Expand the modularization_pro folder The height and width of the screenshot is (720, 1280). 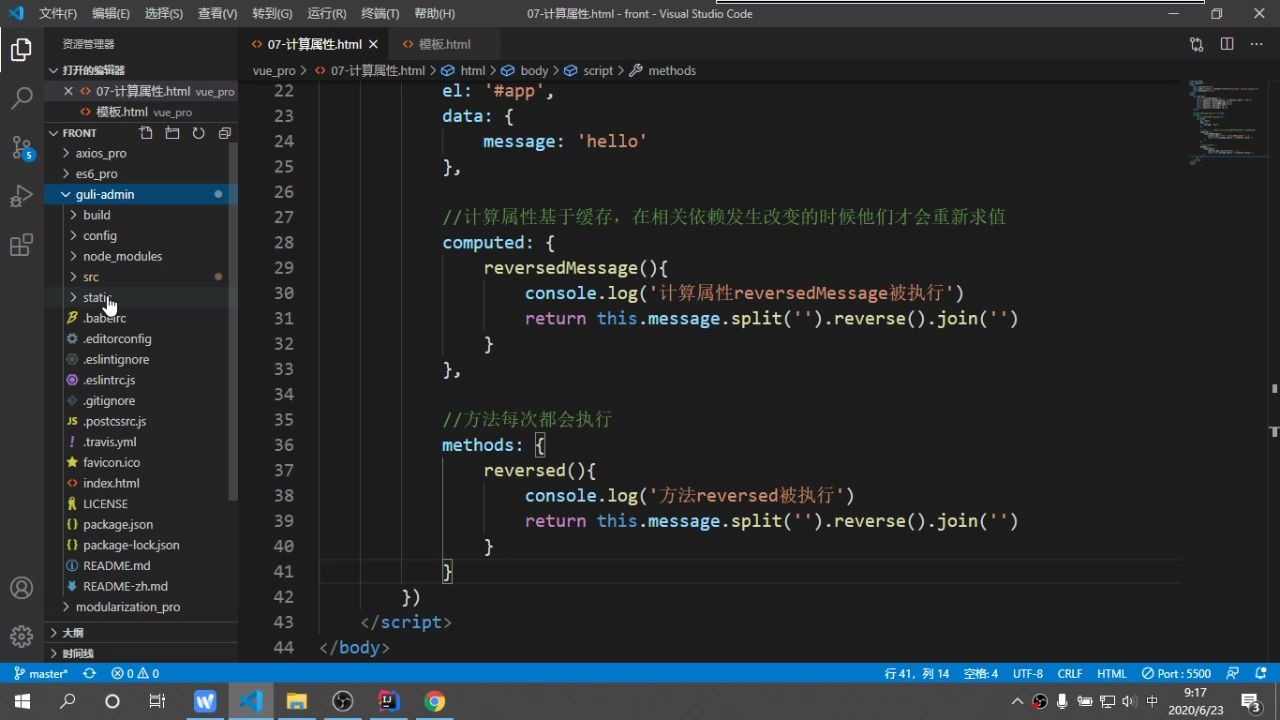(127, 607)
